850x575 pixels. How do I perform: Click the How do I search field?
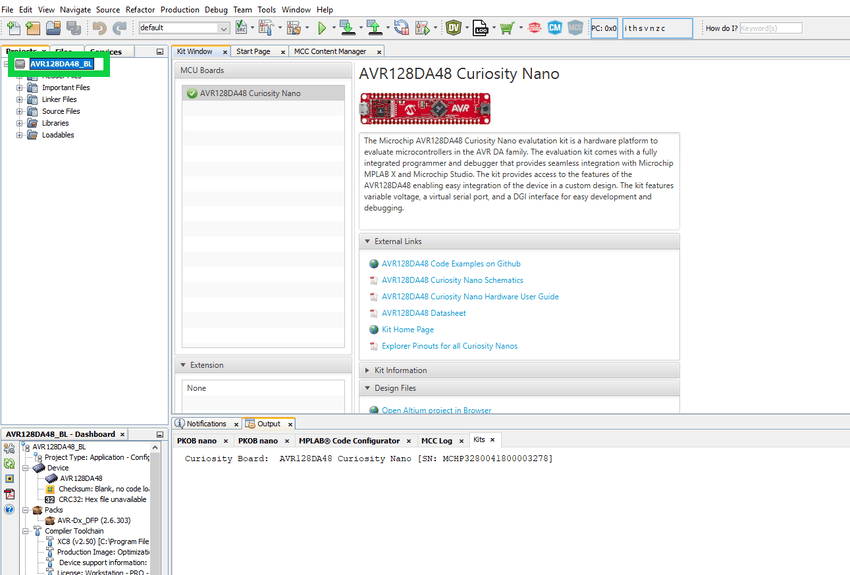pyautogui.click(x=771, y=28)
